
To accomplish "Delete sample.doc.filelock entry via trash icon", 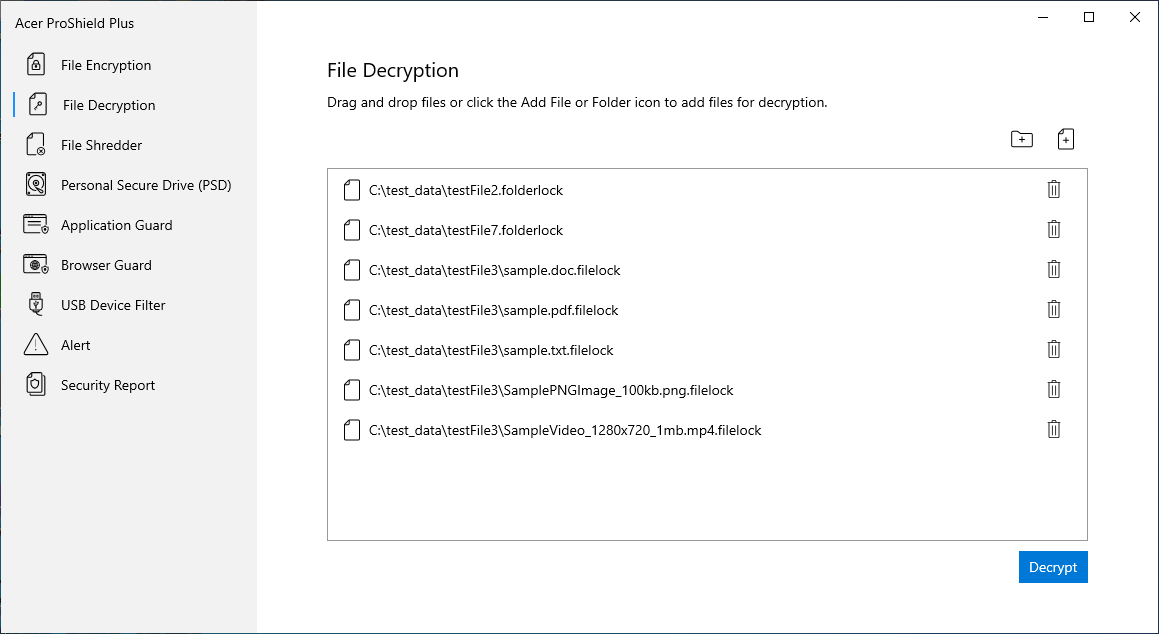I will (x=1053, y=270).
